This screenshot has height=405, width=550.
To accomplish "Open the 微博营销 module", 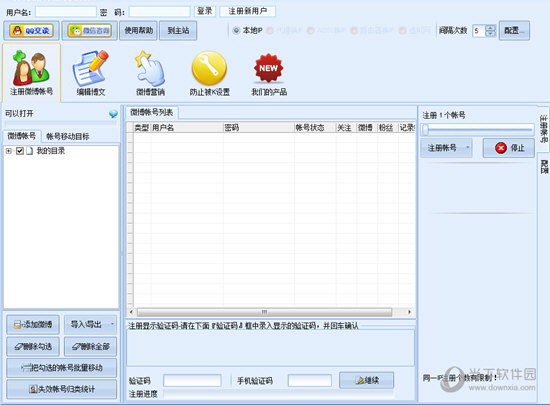I will click(x=150, y=74).
